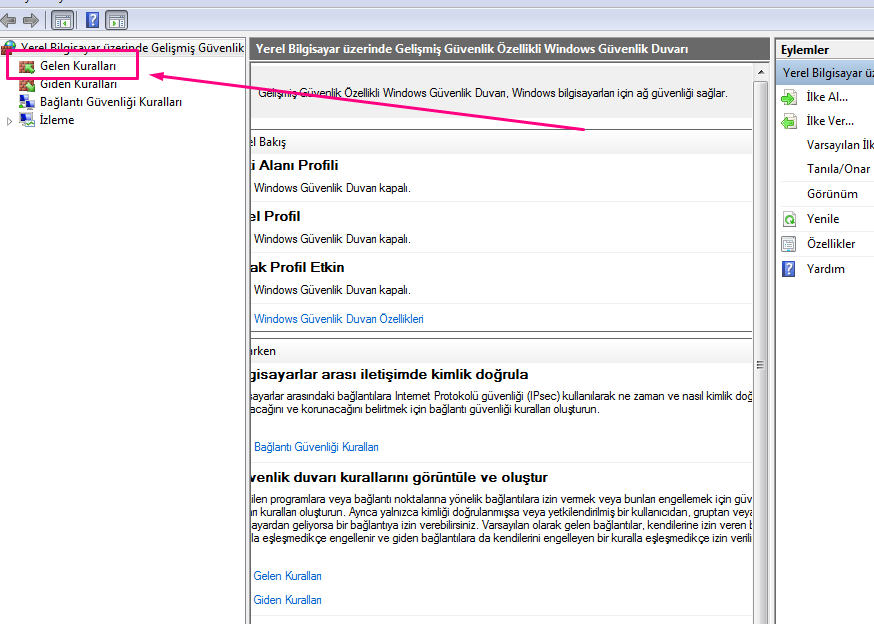Click the Özellikler action

(831, 244)
